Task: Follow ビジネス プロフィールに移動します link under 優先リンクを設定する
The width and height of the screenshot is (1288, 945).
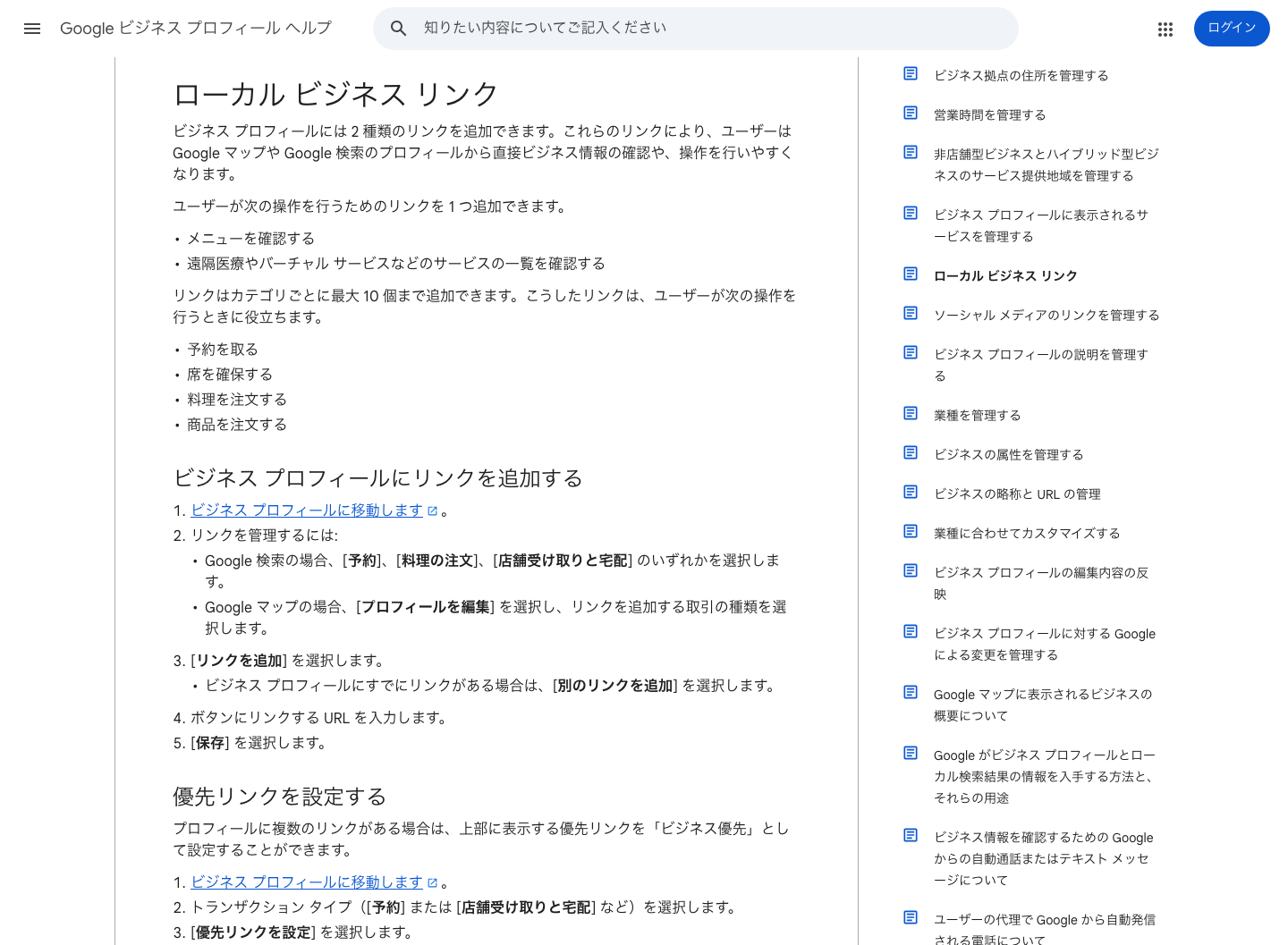Action: pos(307,882)
